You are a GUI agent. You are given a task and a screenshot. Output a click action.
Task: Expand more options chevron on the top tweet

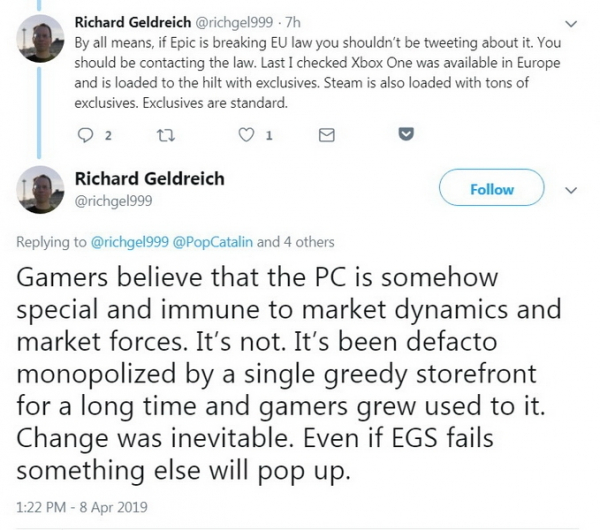click(x=570, y=19)
